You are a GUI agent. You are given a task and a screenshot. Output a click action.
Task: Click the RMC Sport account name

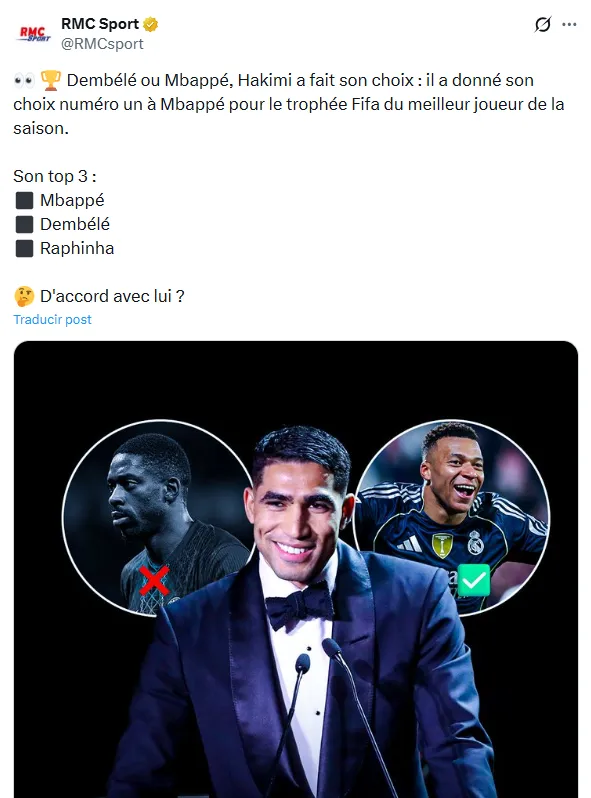click(x=100, y=24)
